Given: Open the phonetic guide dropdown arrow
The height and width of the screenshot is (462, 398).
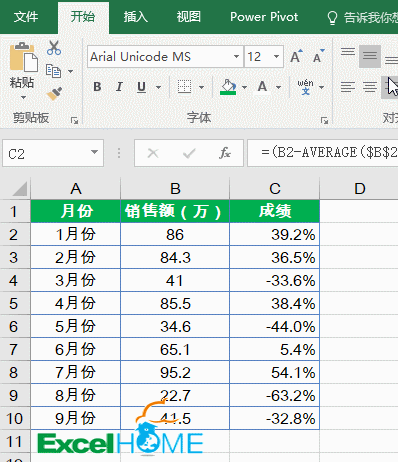Looking at the screenshot, I should [321, 87].
